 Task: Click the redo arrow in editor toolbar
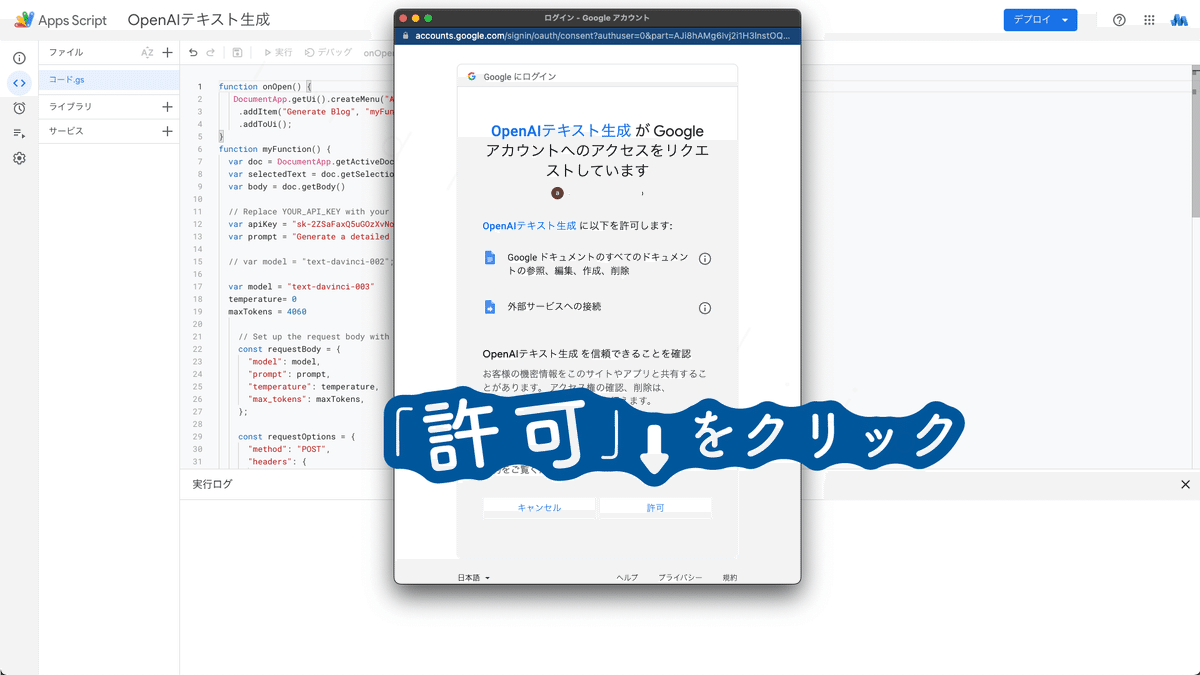(x=210, y=52)
